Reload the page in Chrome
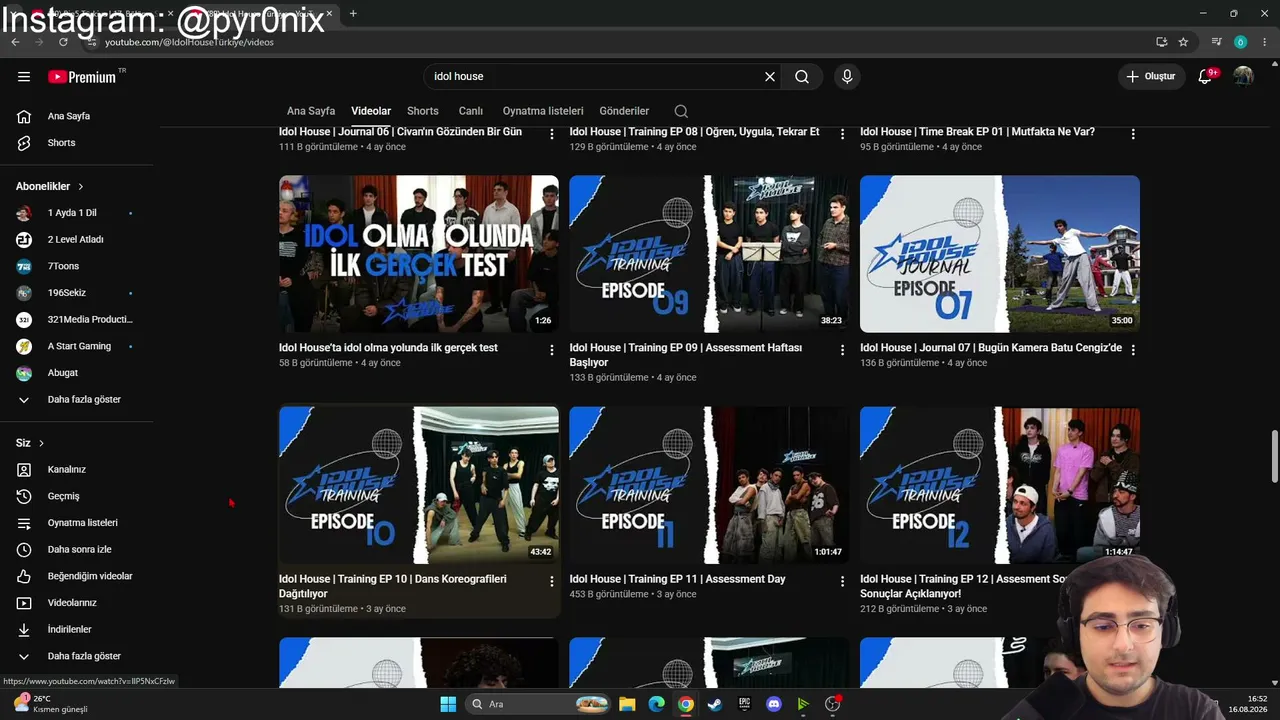The width and height of the screenshot is (1280, 720). point(63,42)
